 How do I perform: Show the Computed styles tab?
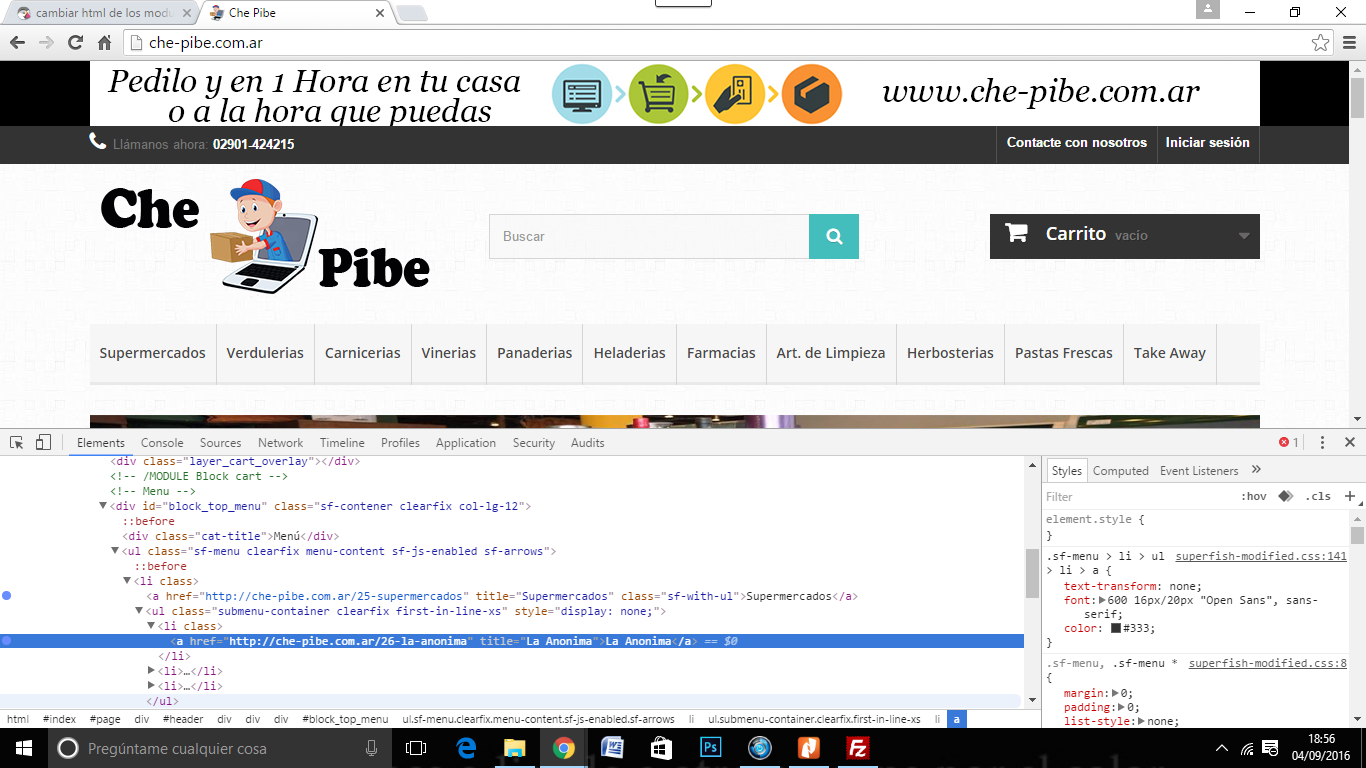pos(1121,471)
